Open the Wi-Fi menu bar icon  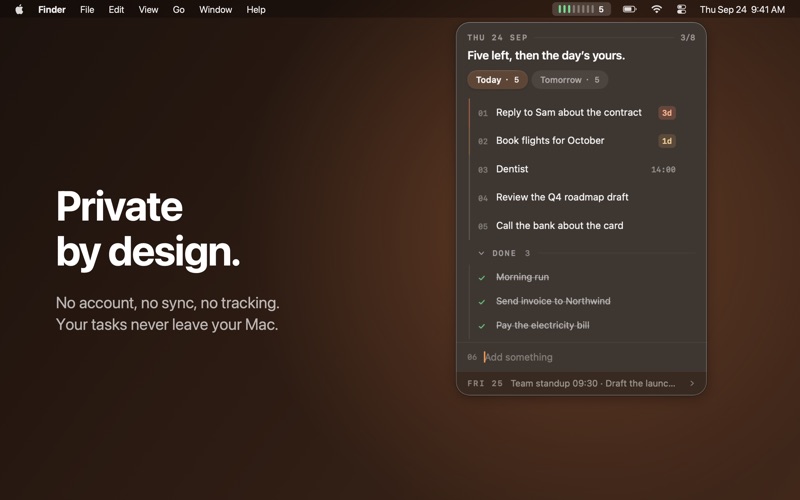click(657, 9)
